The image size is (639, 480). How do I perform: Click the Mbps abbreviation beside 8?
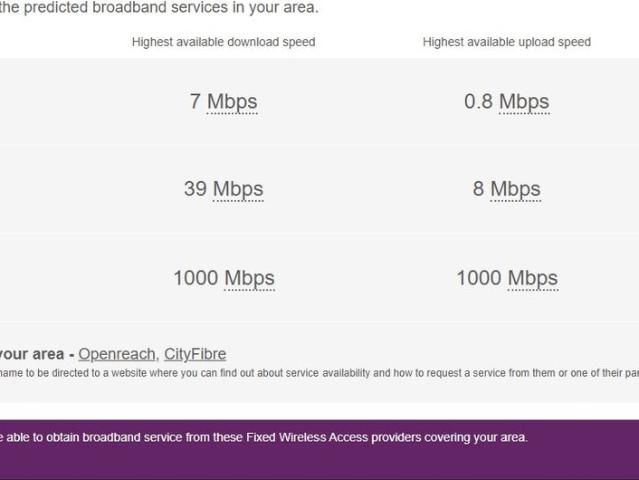coord(515,189)
